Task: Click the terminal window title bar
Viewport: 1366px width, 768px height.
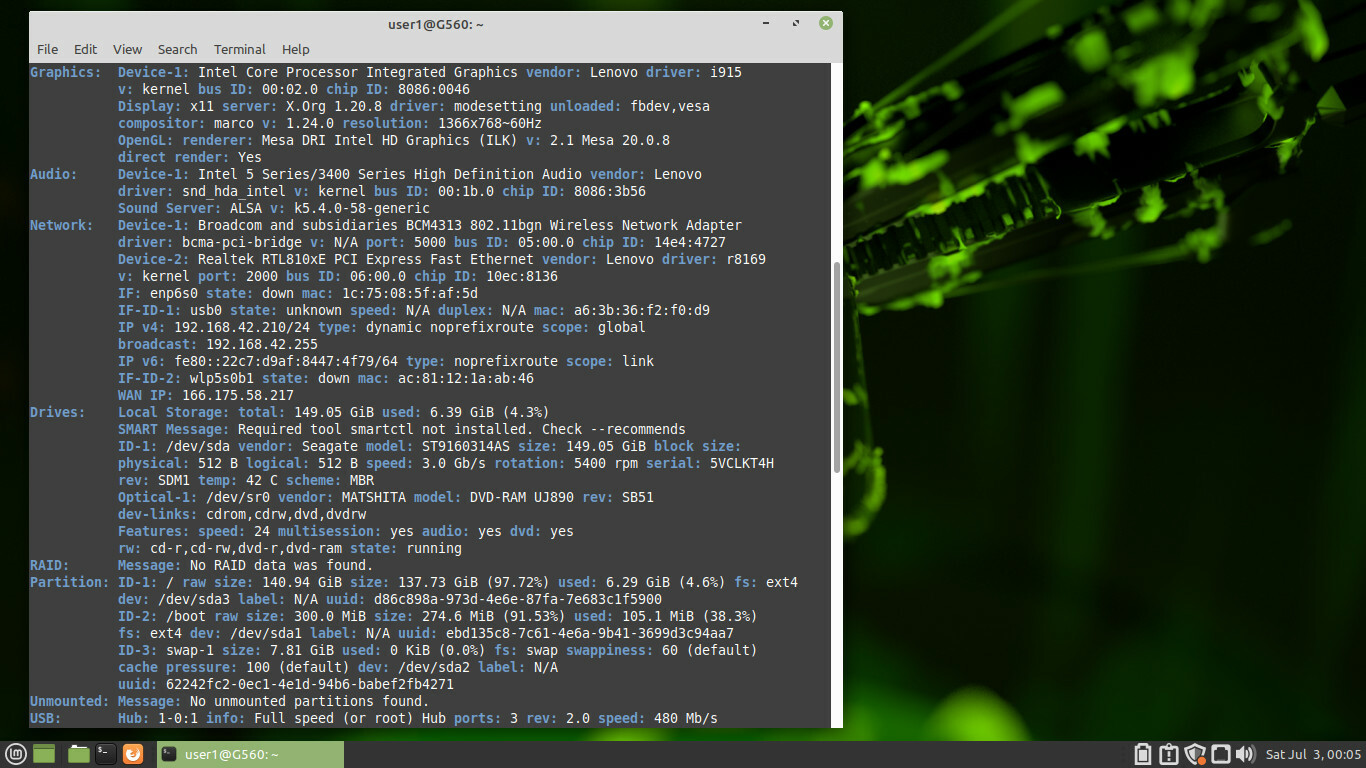Action: click(x=436, y=23)
